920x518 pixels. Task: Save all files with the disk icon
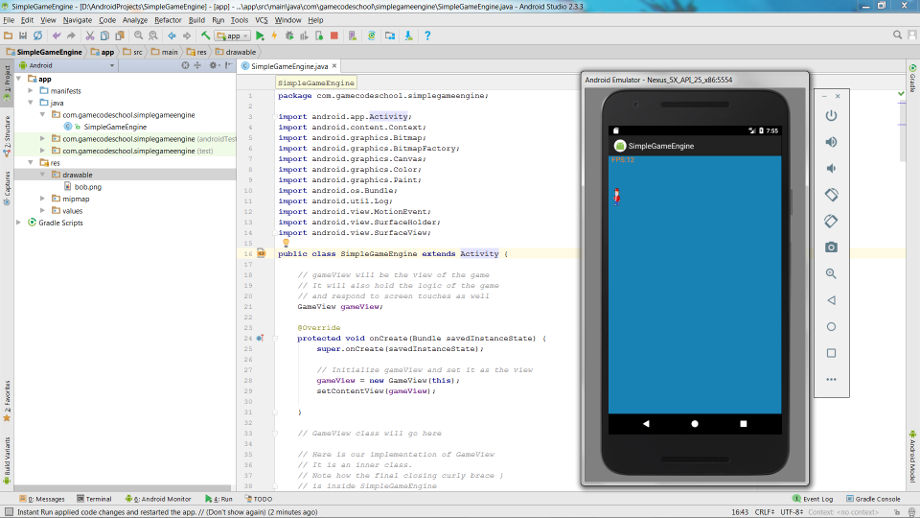click(23, 36)
